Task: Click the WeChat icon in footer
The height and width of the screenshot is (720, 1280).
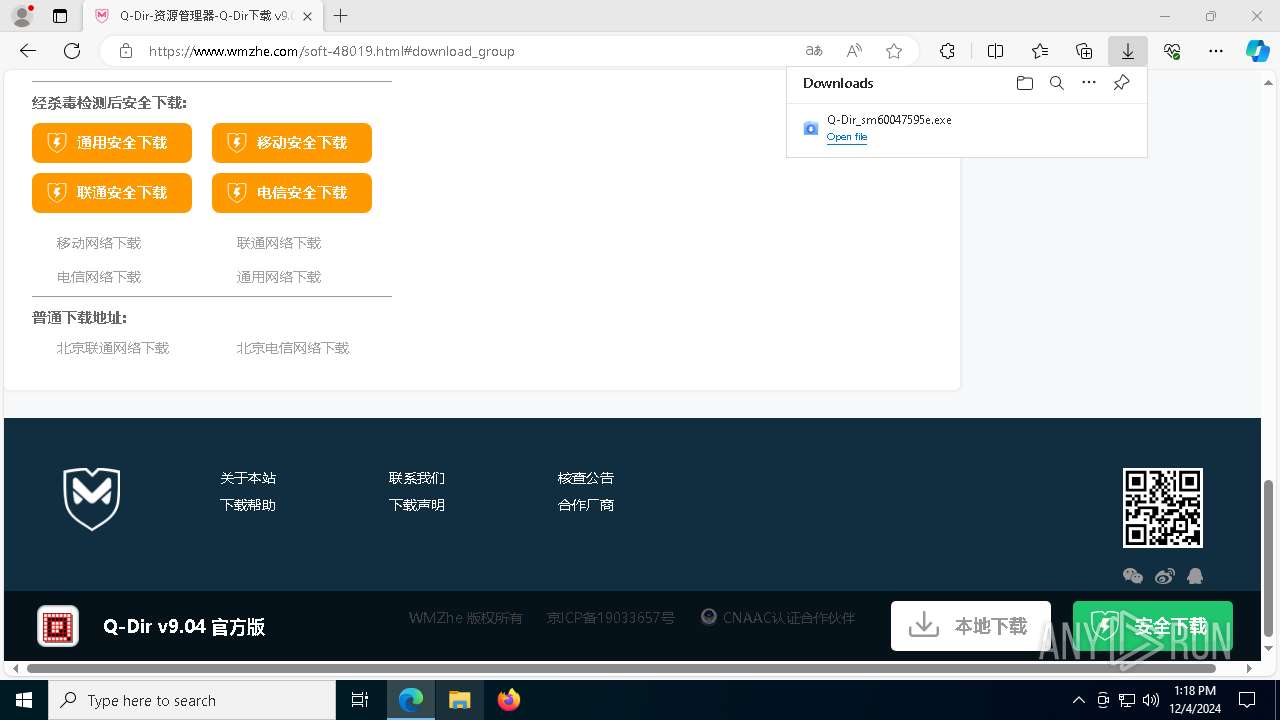Action: click(1133, 576)
